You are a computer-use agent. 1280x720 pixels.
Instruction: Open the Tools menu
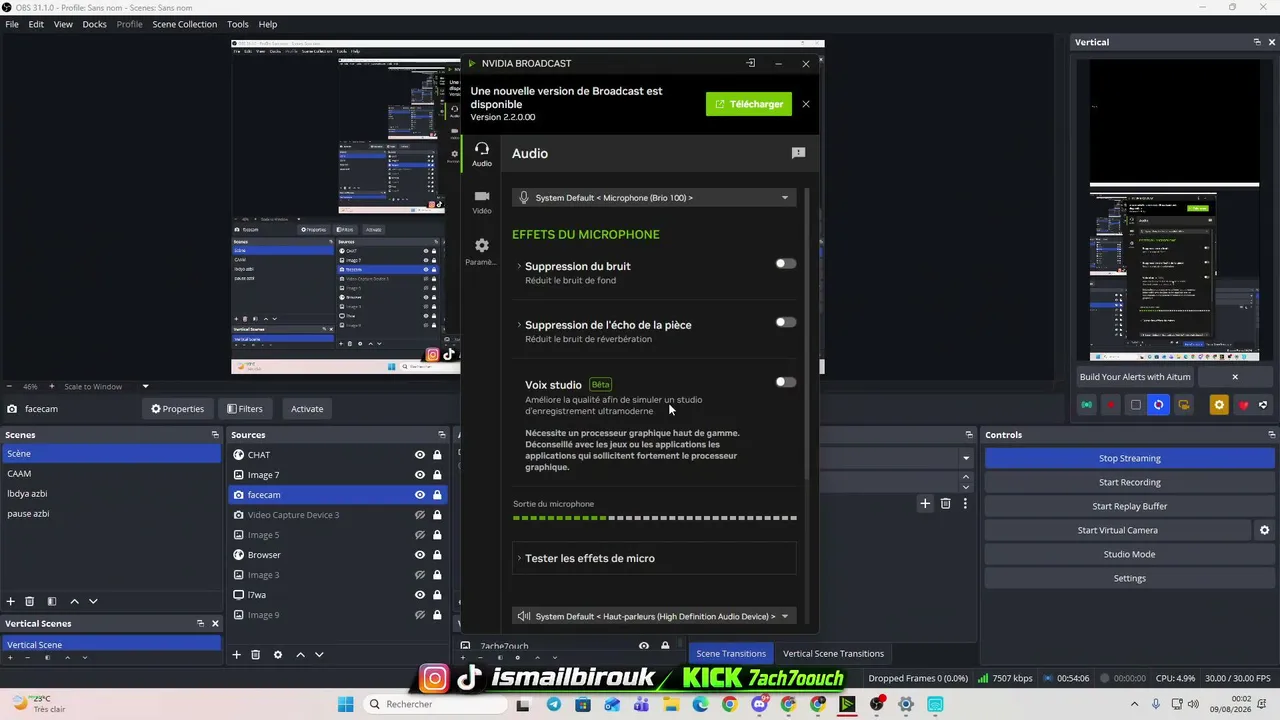(238, 24)
